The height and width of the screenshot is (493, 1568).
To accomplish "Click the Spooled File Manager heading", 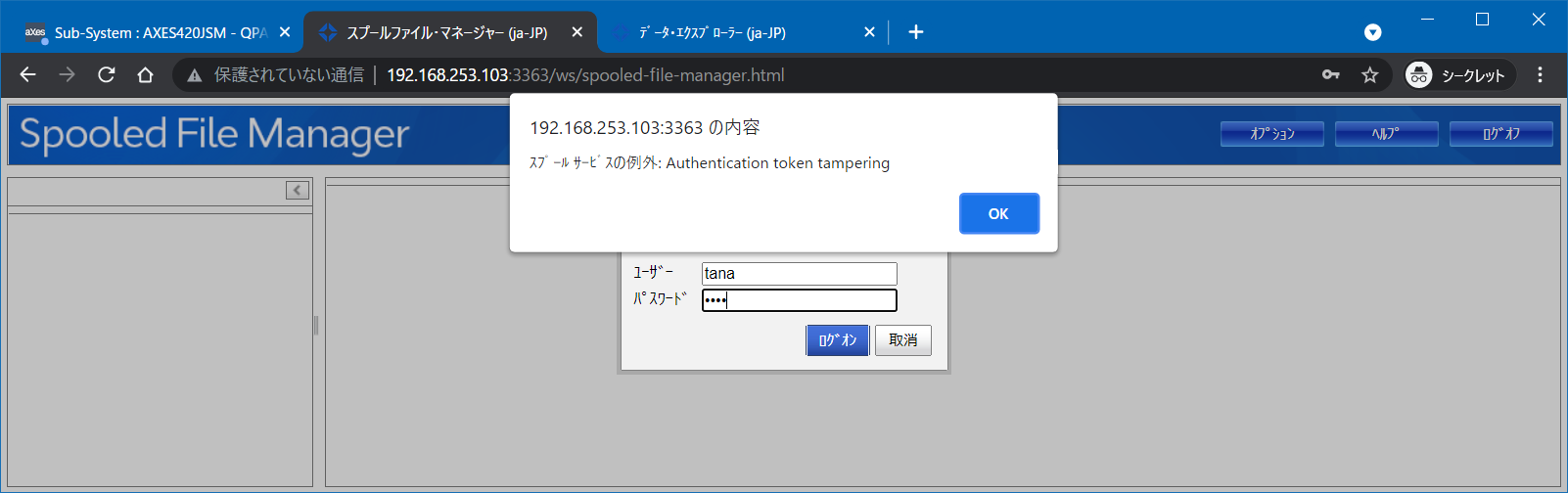I will pyautogui.click(x=214, y=134).
